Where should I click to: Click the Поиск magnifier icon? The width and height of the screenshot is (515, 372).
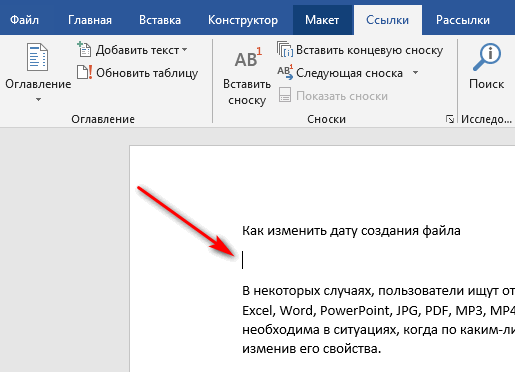[487, 57]
